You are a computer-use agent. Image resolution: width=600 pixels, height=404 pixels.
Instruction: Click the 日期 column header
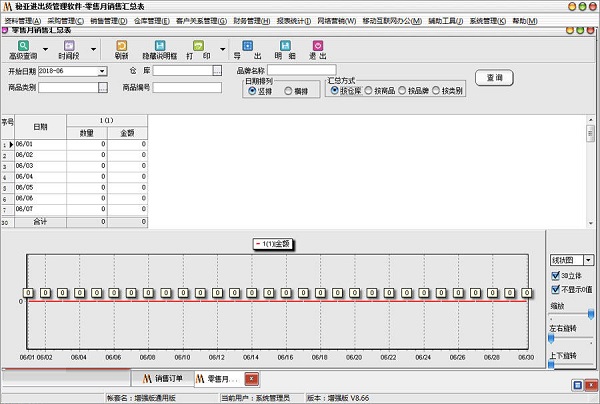(x=41, y=127)
